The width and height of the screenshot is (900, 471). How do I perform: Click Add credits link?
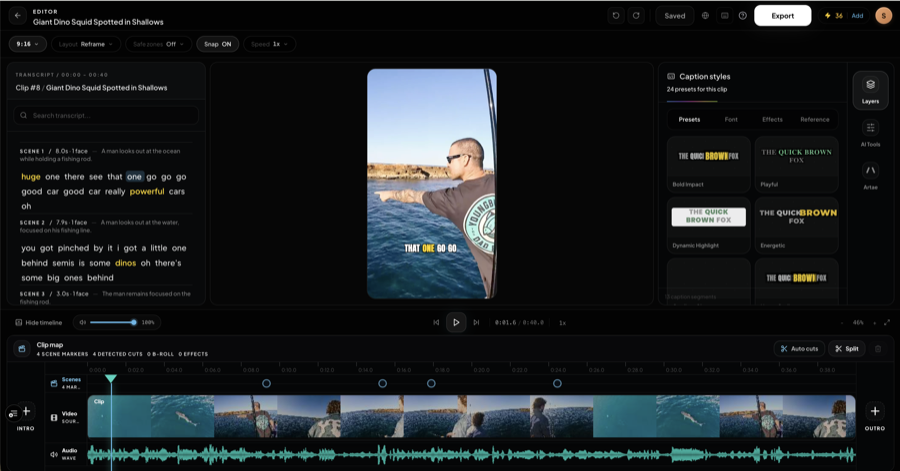(857, 15)
